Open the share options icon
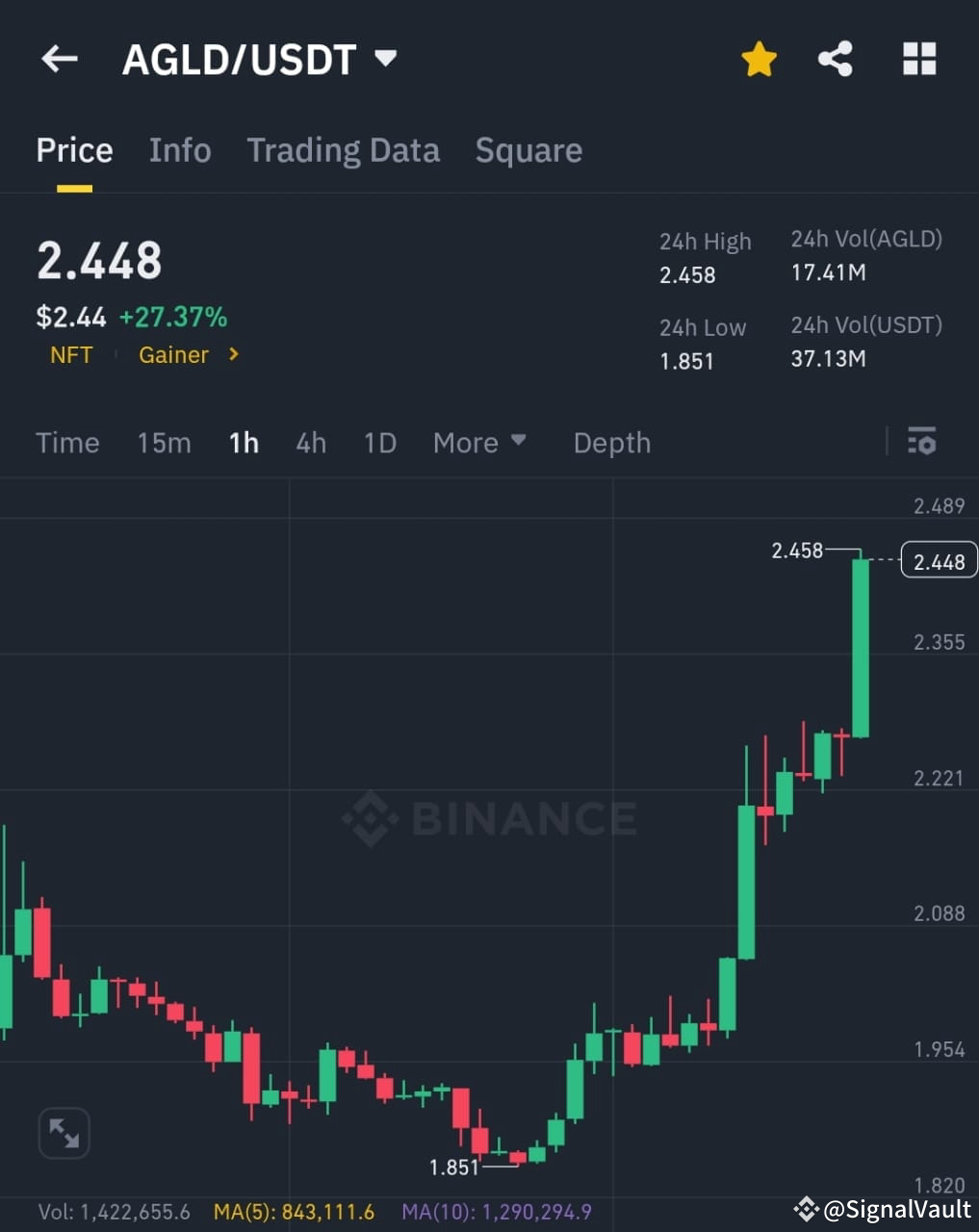 click(x=835, y=59)
